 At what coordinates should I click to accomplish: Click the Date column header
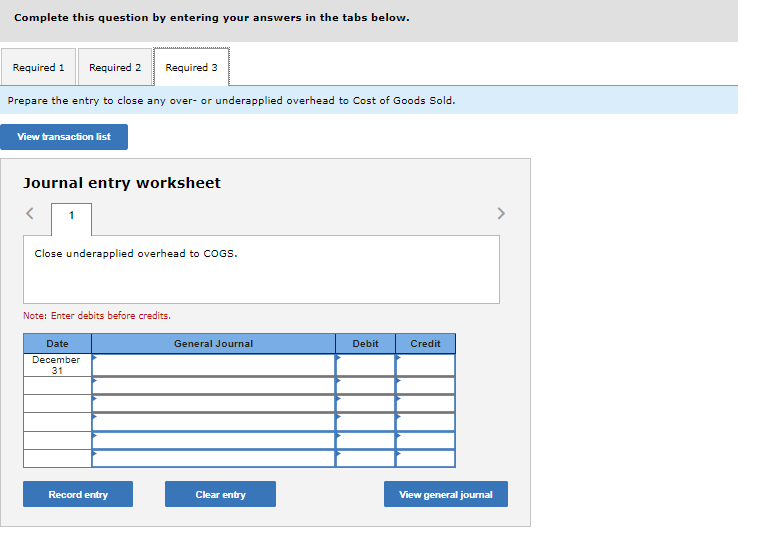point(57,343)
